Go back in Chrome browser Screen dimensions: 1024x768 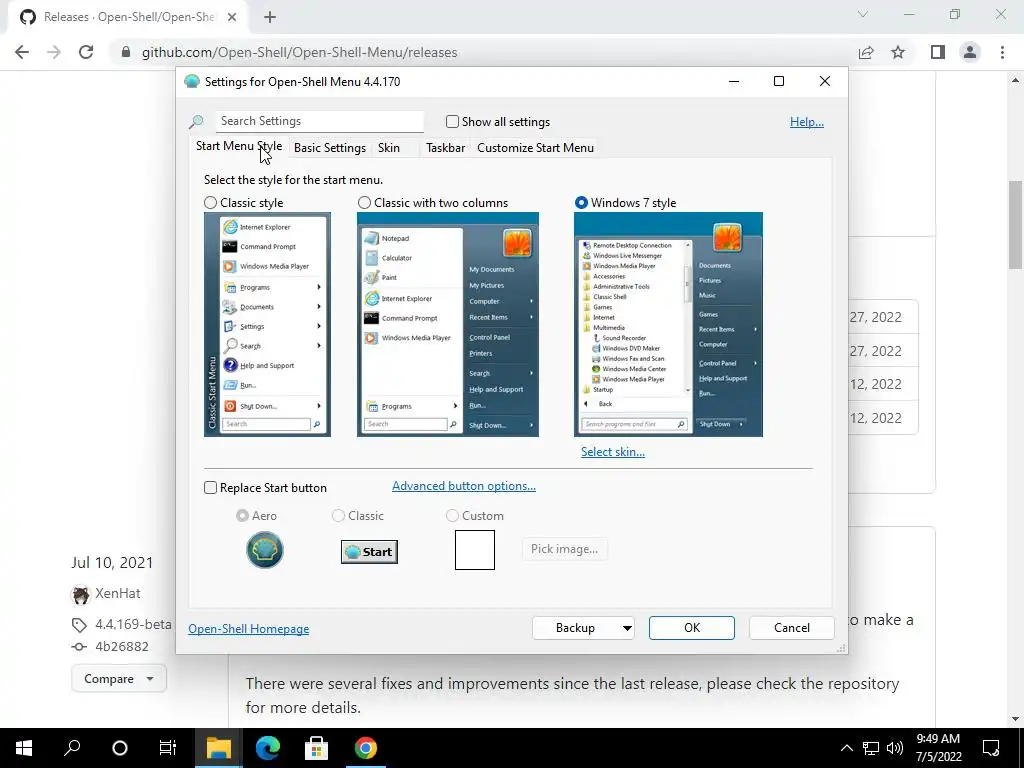coord(22,52)
